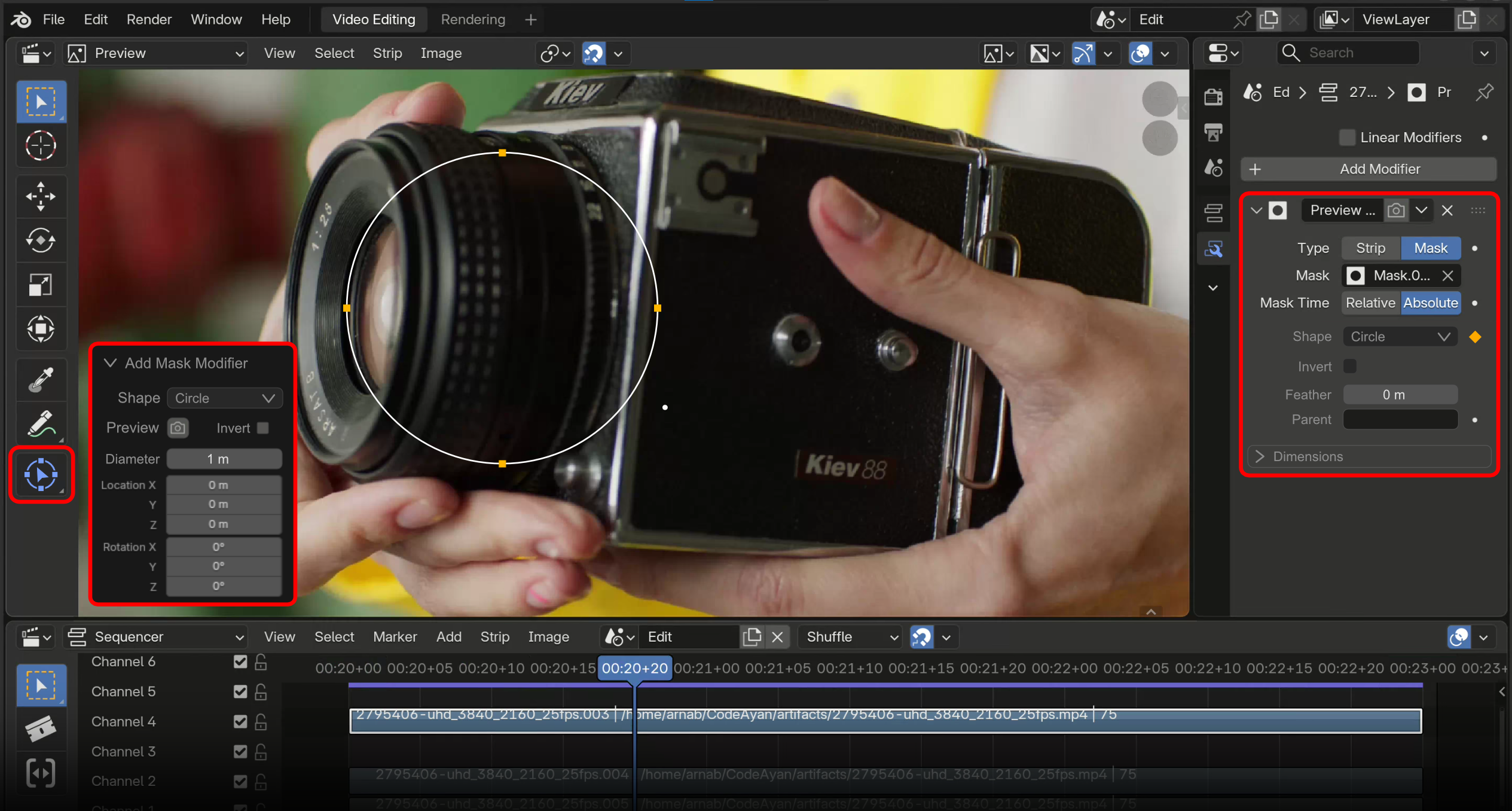Remove the Preview mask modifier

pyautogui.click(x=1447, y=211)
